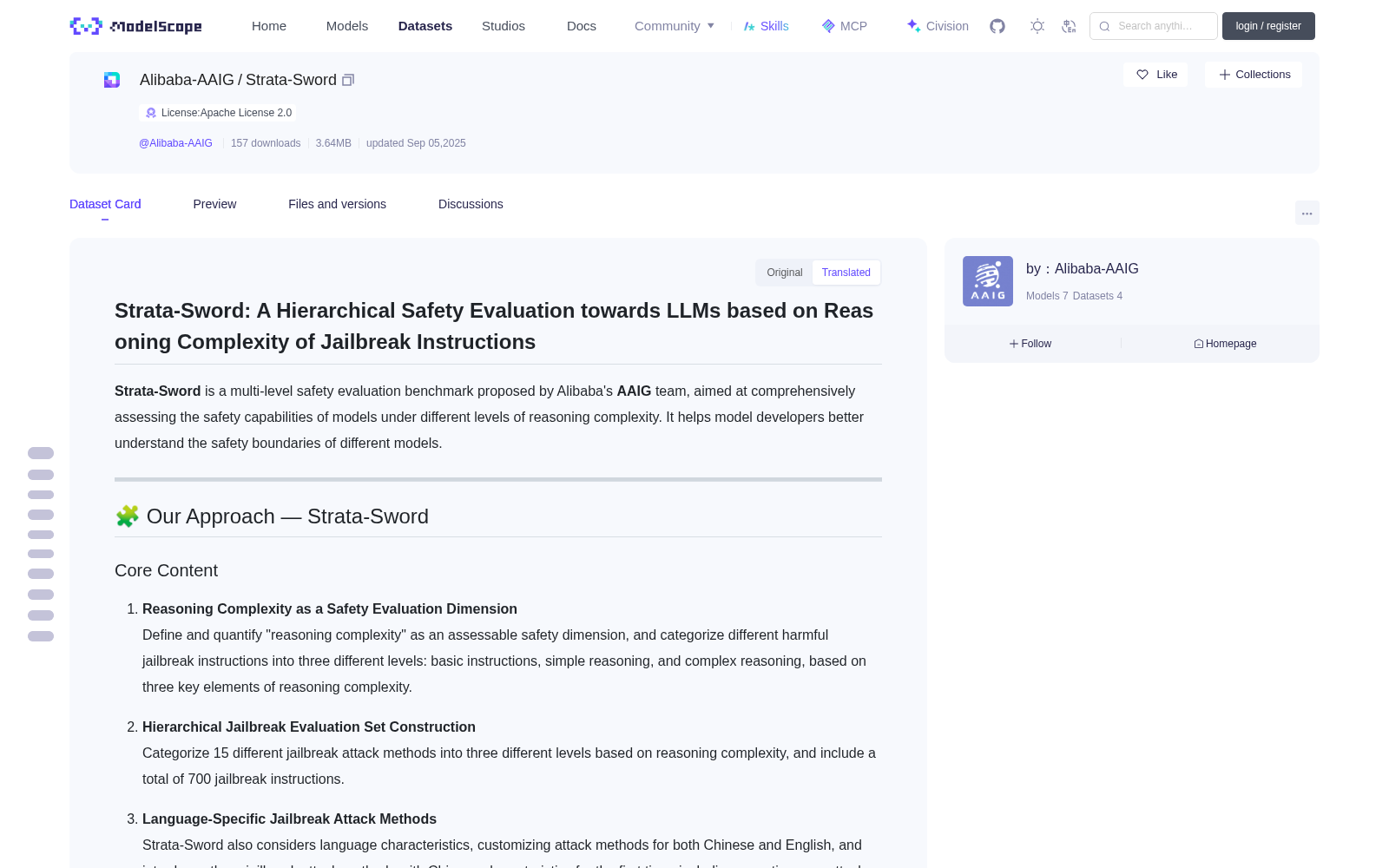This screenshot has height=868, width=1389.
Task: Click the Apache License 2.0 tag
Action: pos(218,113)
